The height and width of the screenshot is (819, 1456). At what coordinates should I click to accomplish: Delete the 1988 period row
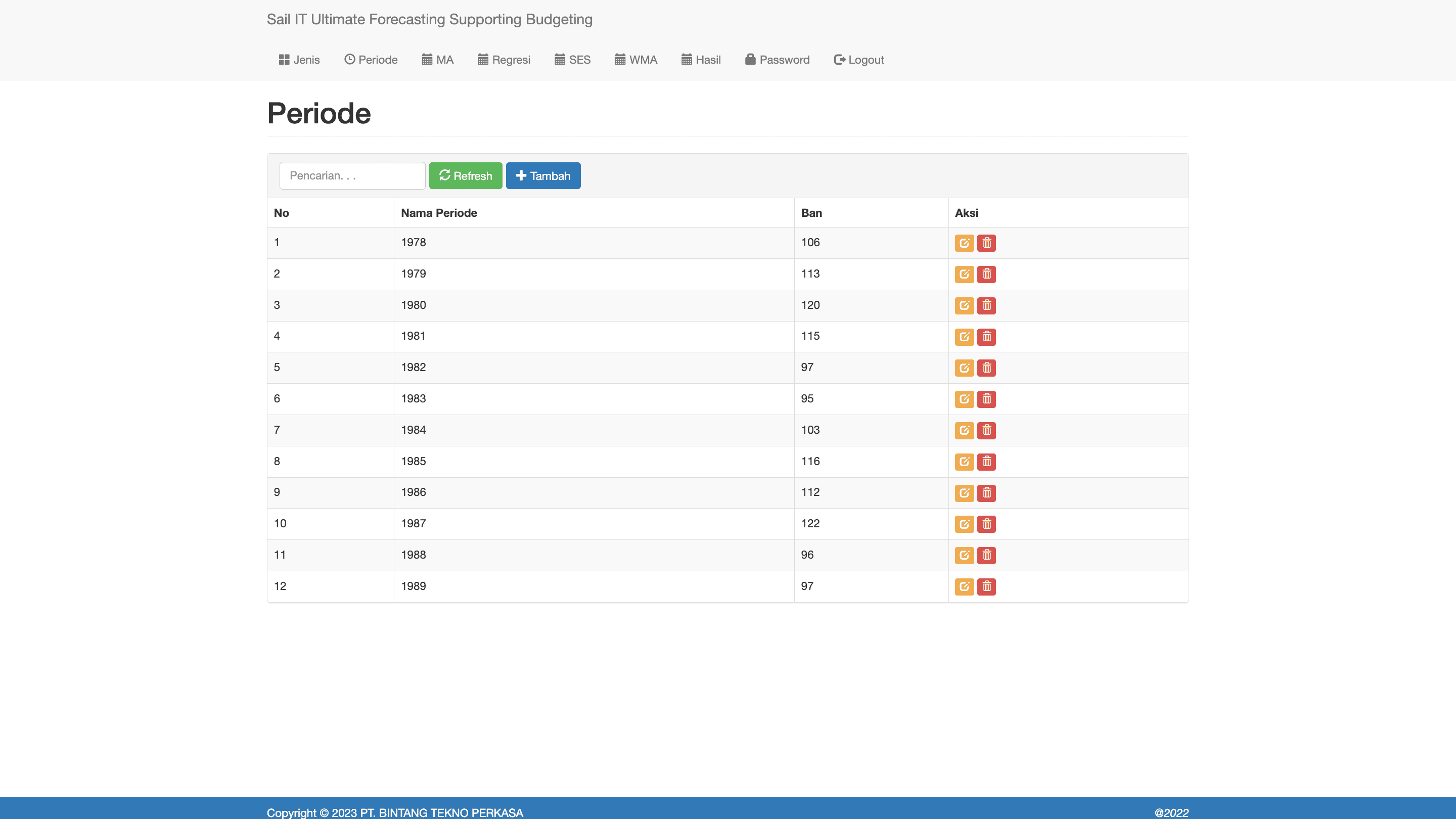point(986,555)
